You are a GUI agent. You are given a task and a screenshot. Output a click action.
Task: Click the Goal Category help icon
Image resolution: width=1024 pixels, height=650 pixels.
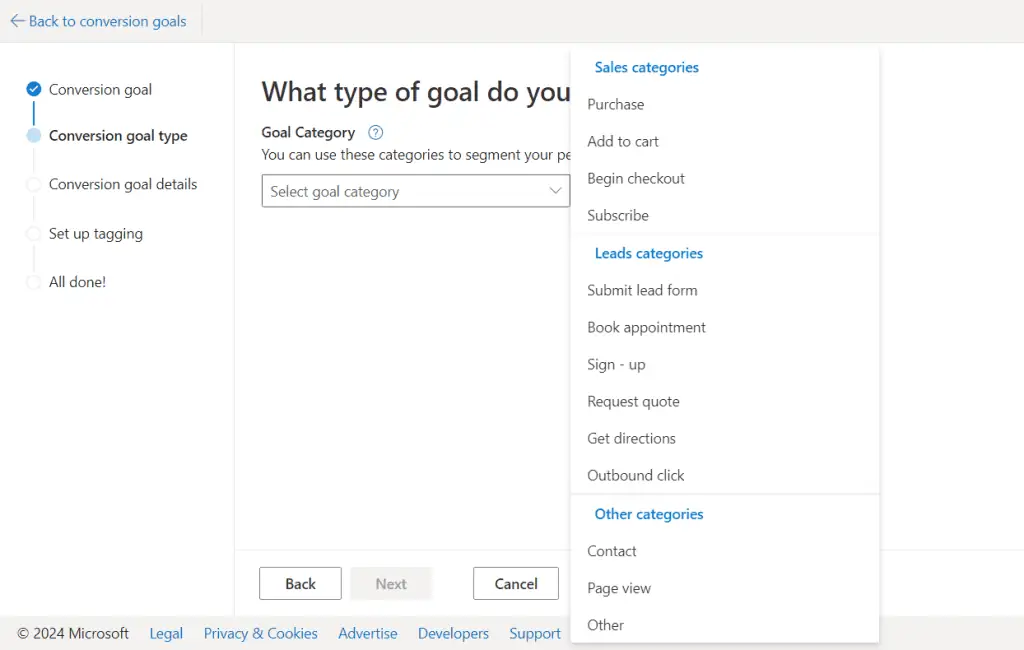pos(374,132)
